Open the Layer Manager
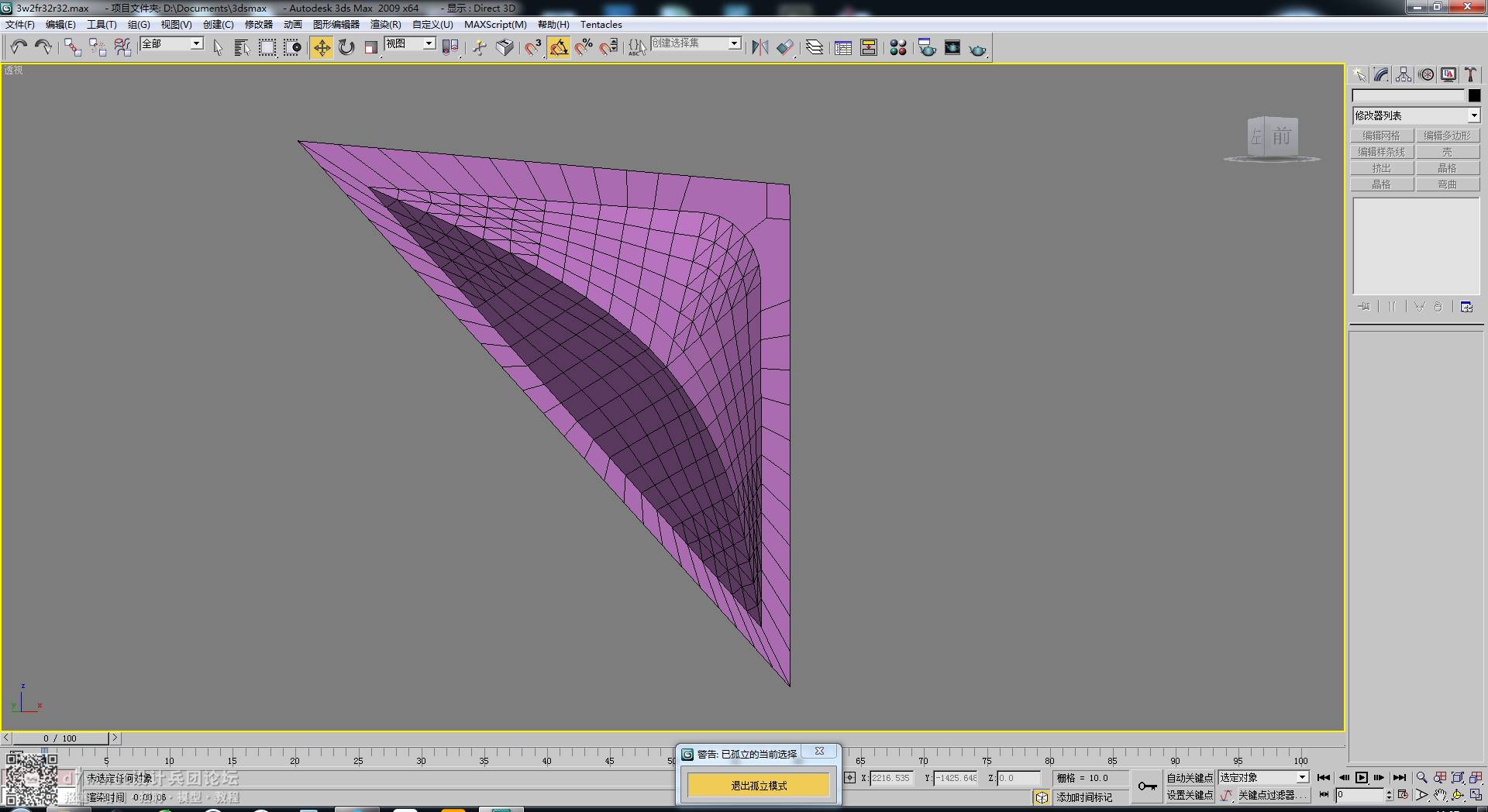 (x=814, y=47)
